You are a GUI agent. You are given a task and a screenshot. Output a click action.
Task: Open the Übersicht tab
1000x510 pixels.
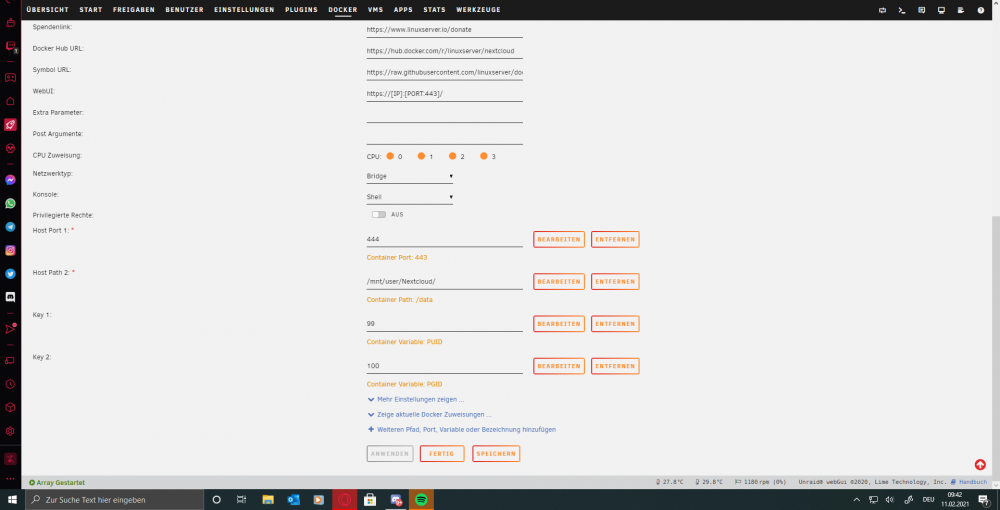48,10
